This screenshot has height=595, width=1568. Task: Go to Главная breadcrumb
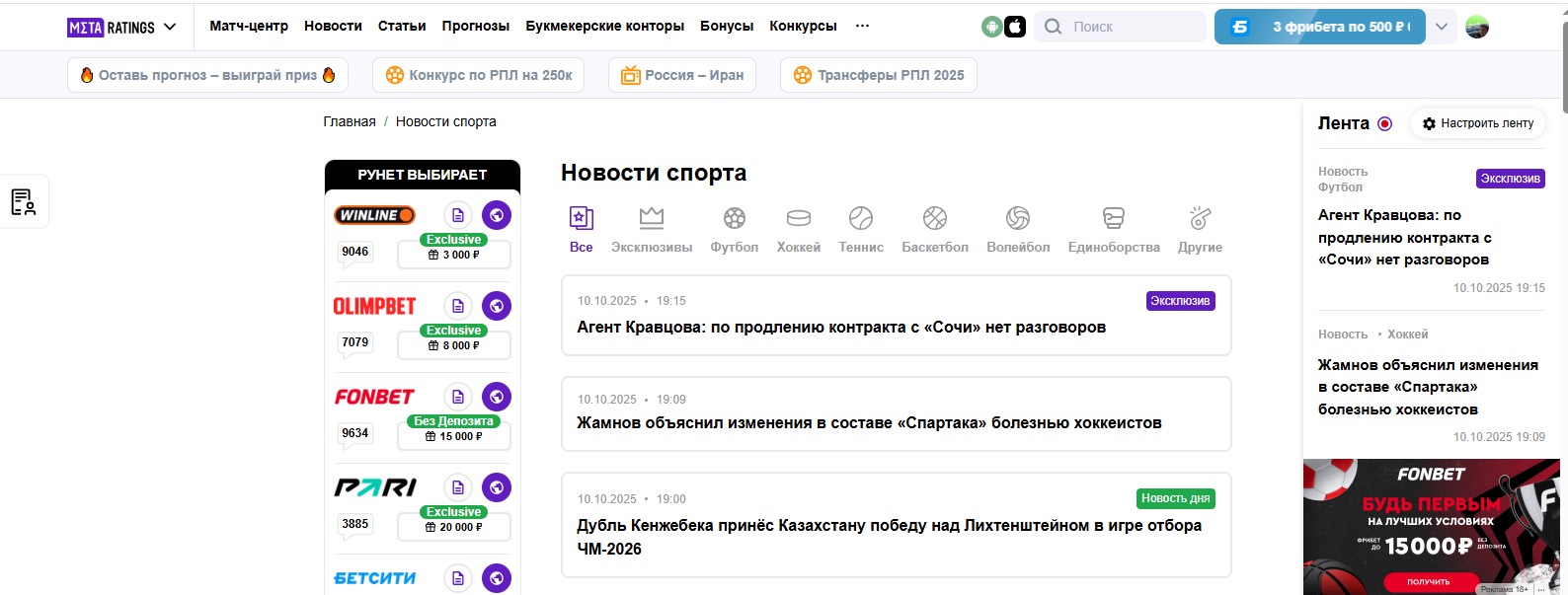[350, 121]
